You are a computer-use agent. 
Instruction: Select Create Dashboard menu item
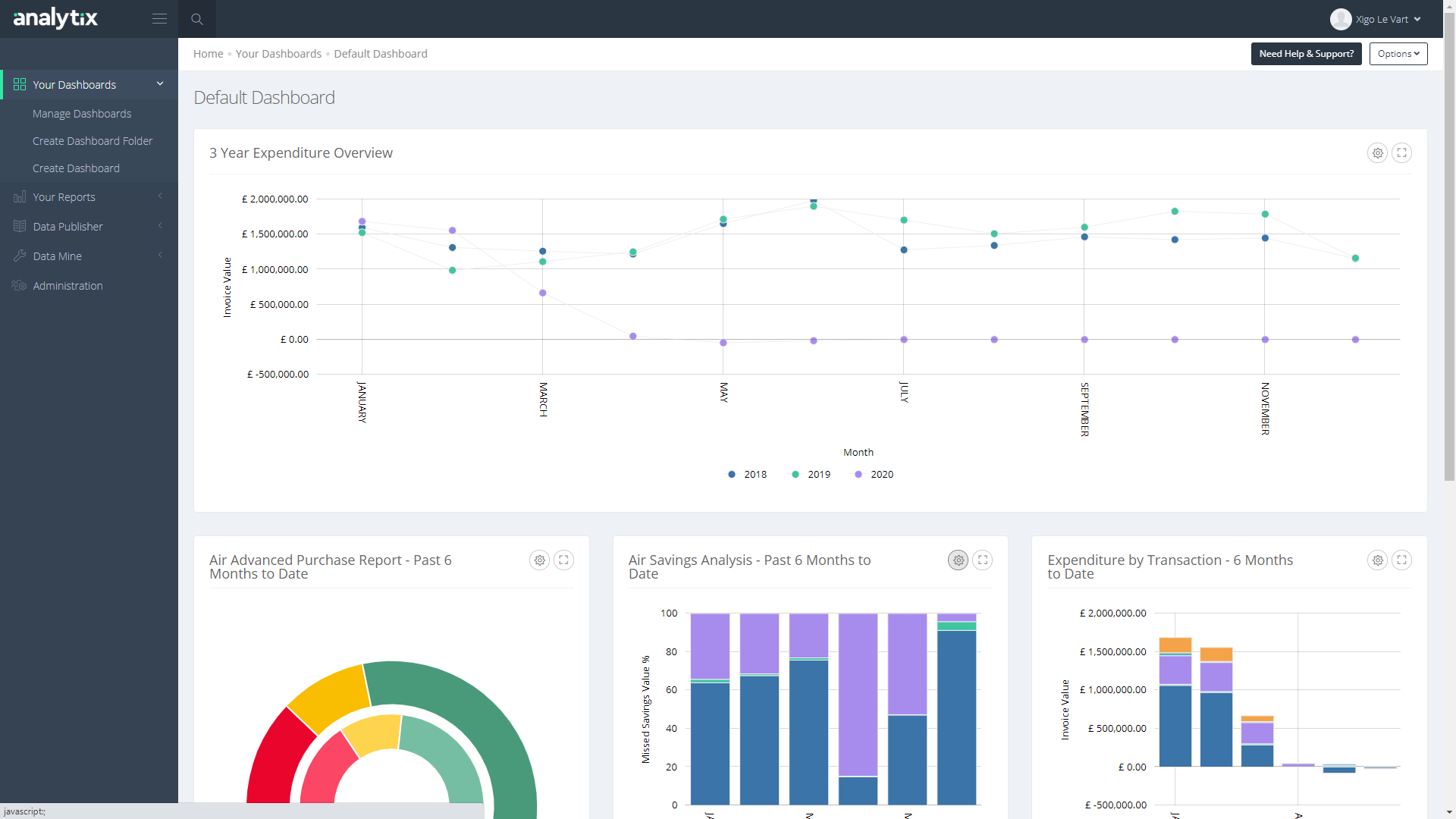(x=76, y=168)
